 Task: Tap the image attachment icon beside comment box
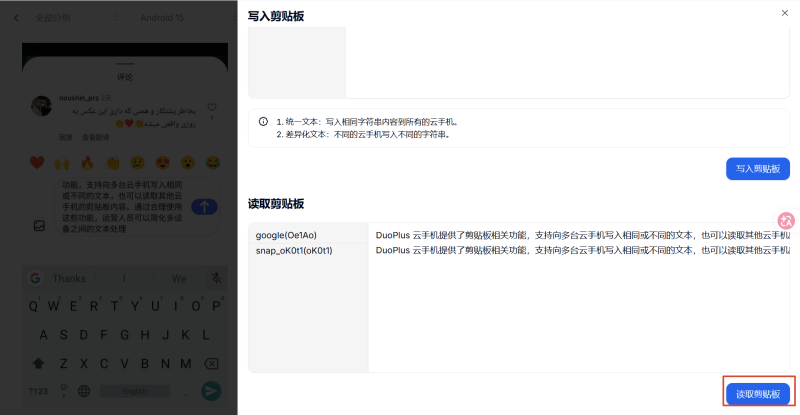click(x=39, y=226)
